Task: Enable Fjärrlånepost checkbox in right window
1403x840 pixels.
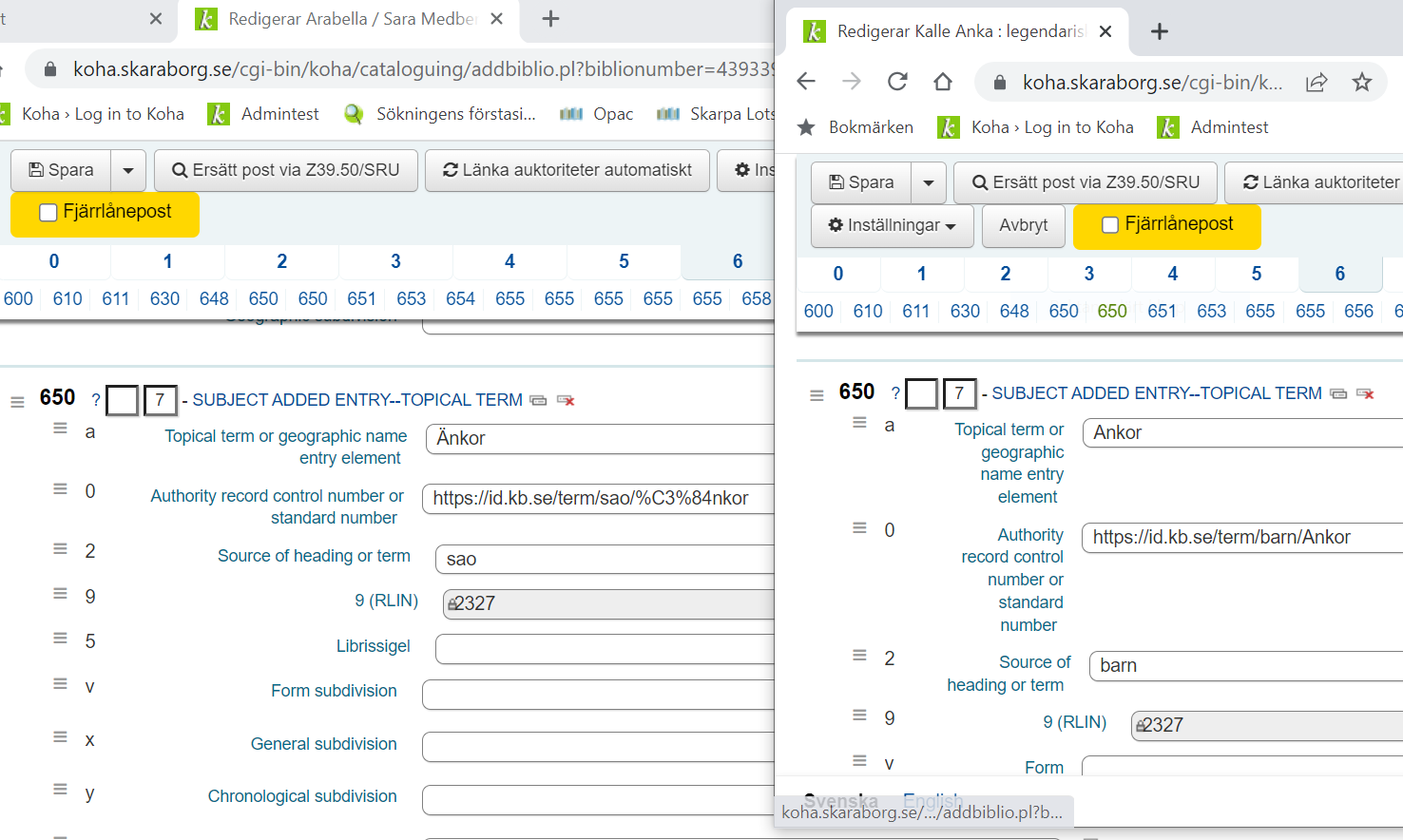Action: [x=1109, y=225]
